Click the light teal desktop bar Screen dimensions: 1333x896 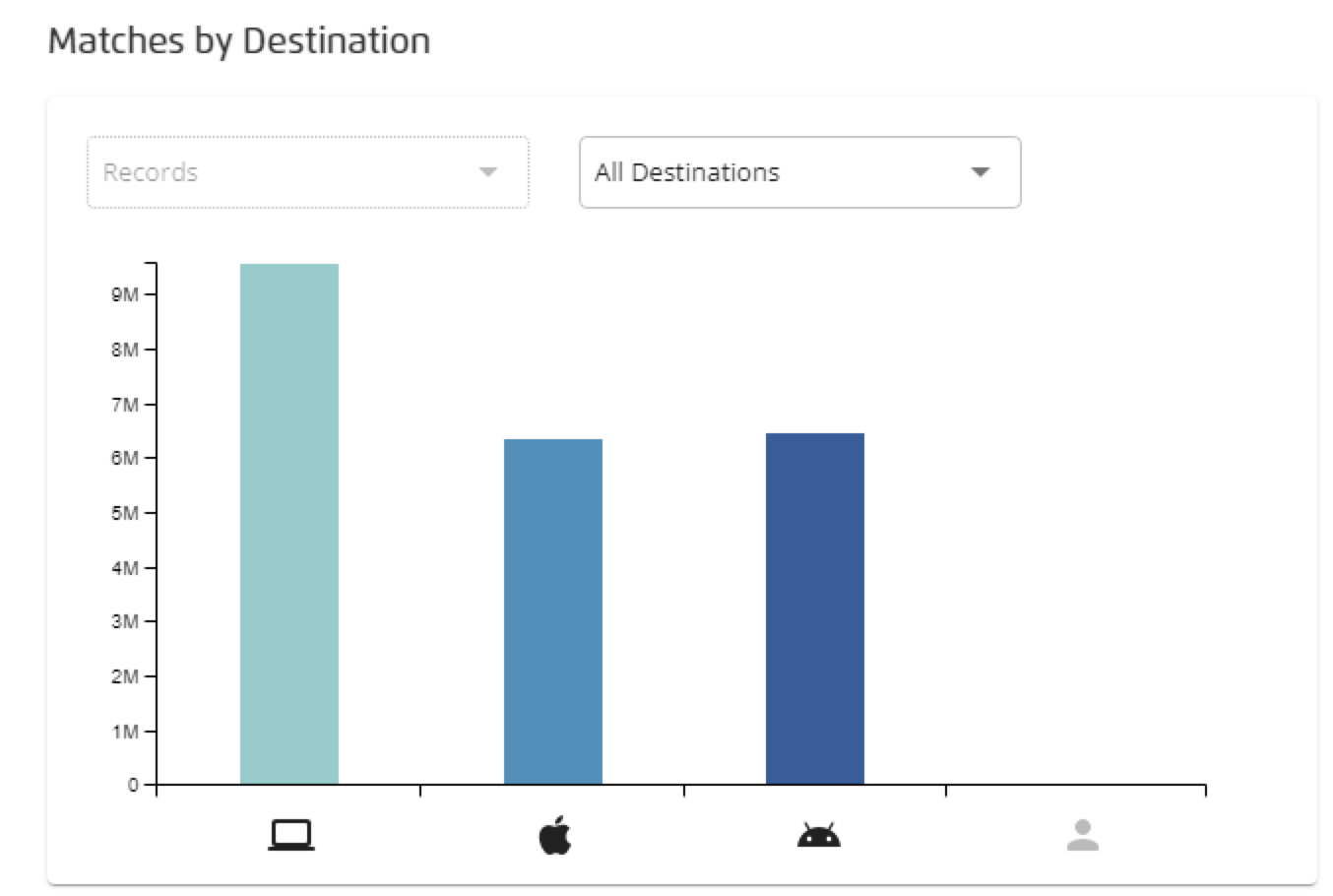pos(289,524)
